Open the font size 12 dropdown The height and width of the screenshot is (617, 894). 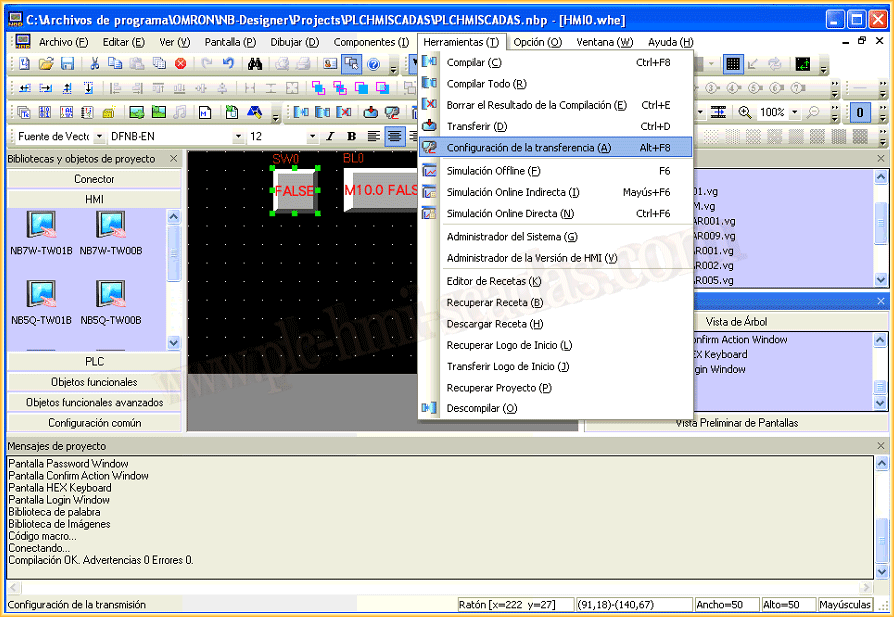tap(312, 136)
